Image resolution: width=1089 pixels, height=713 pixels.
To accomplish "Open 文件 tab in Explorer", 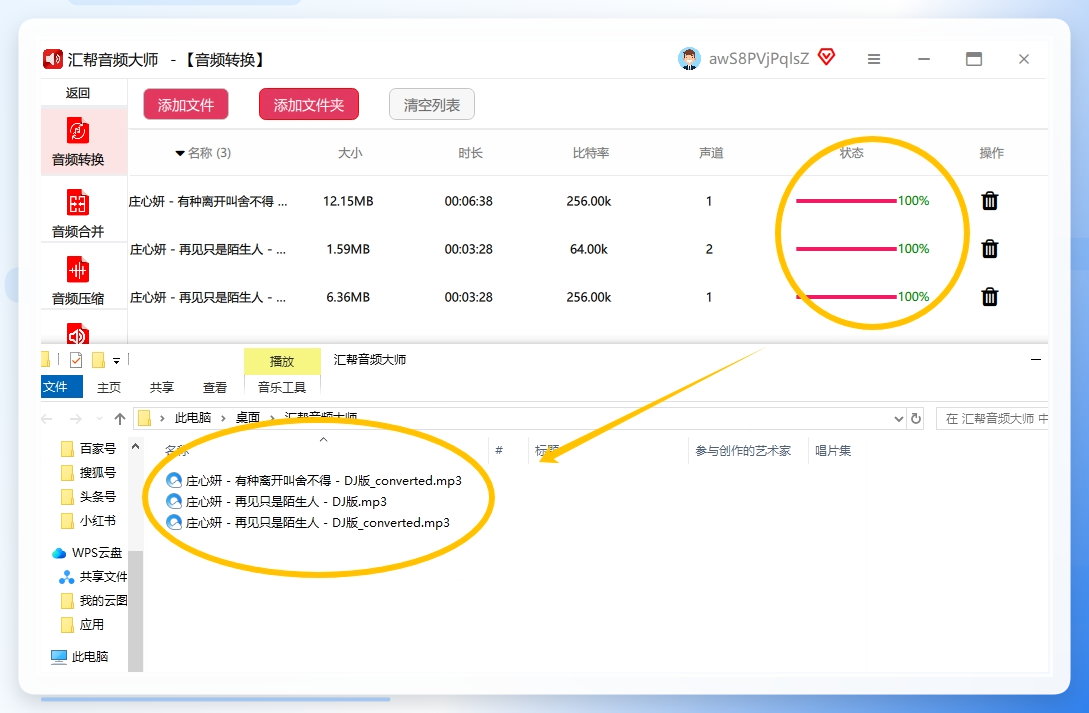I will (62, 387).
